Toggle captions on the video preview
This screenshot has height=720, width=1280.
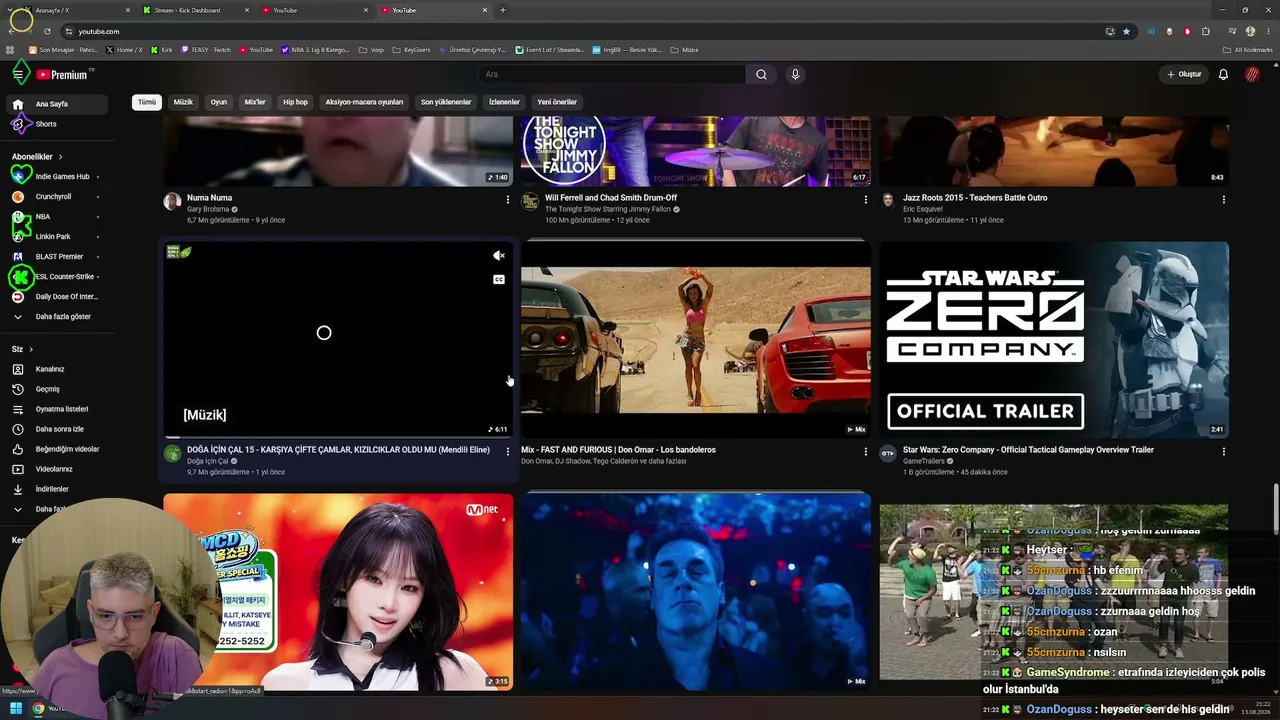[499, 280]
